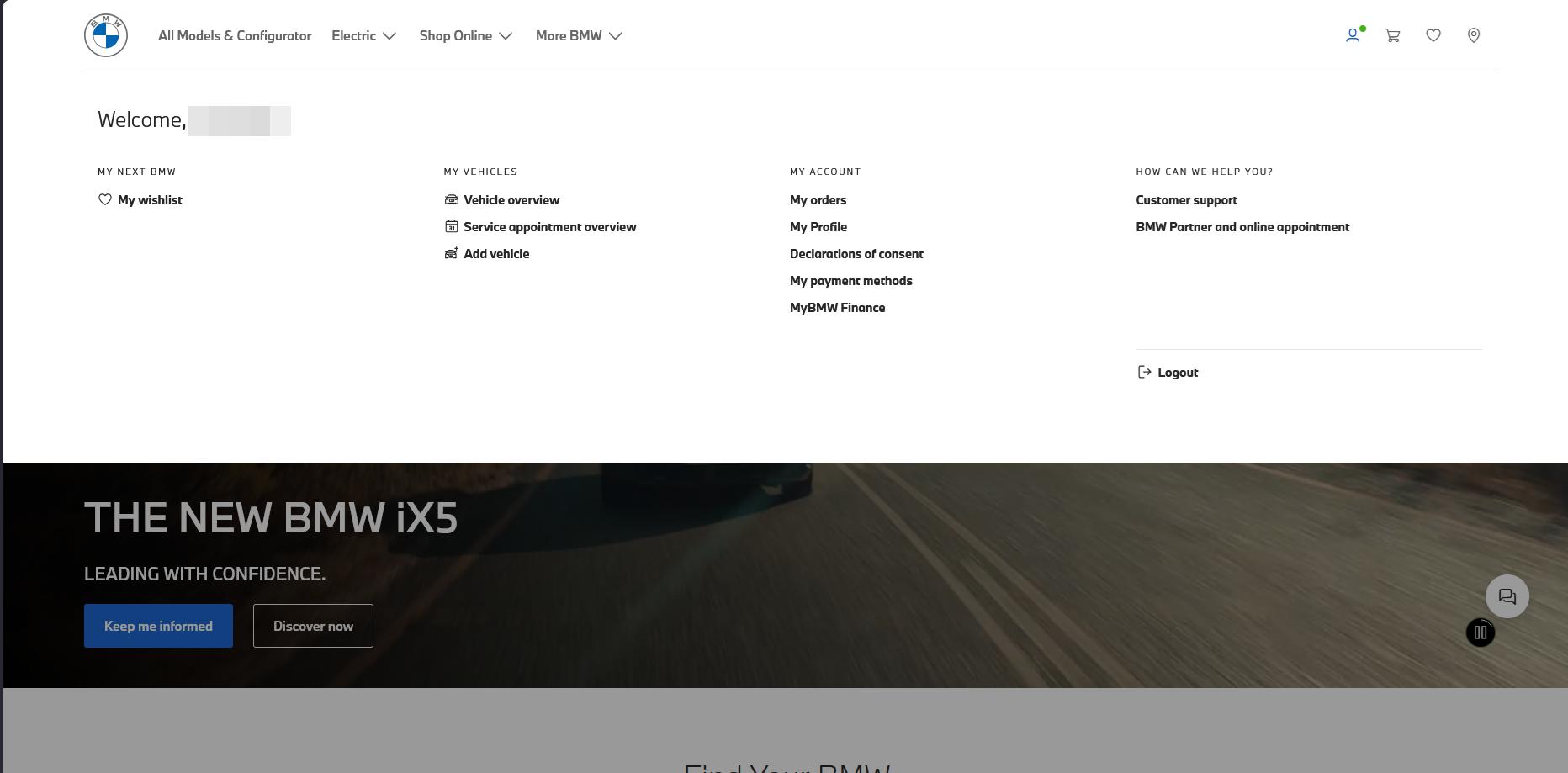Image resolution: width=1568 pixels, height=773 pixels.
Task: Open the wishlist heart icon in header
Action: [1433, 35]
